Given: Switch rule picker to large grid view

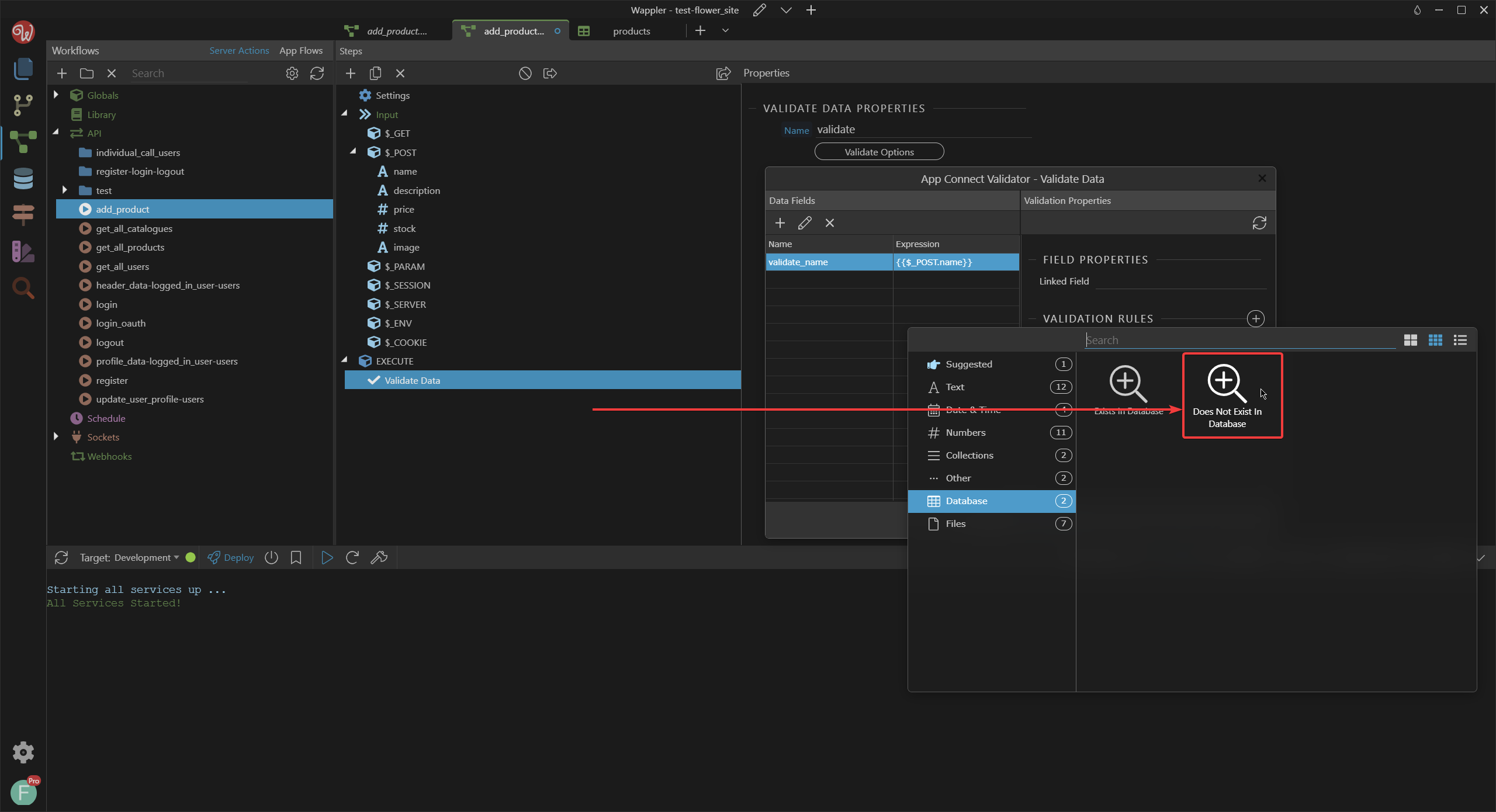Looking at the screenshot, I should [x=1411, y=340].
